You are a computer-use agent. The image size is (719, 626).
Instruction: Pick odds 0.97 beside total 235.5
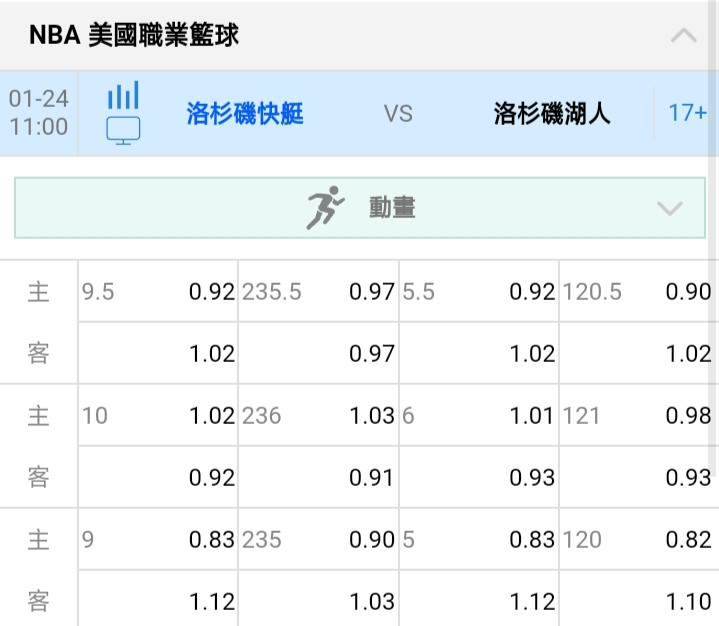(371, 292)
